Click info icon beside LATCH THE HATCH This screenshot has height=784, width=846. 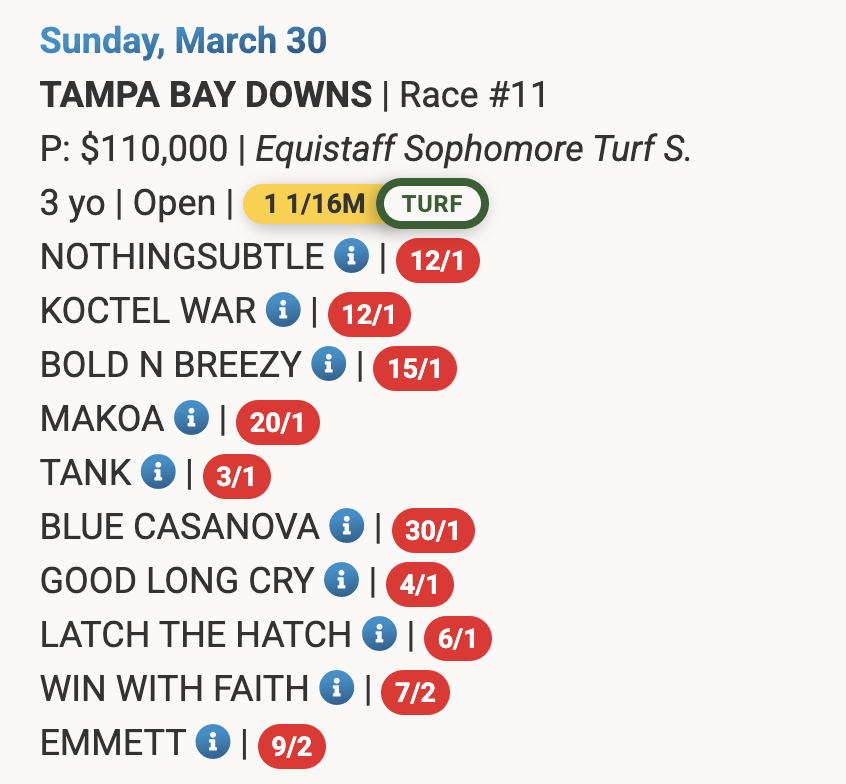tap(378, 634)
